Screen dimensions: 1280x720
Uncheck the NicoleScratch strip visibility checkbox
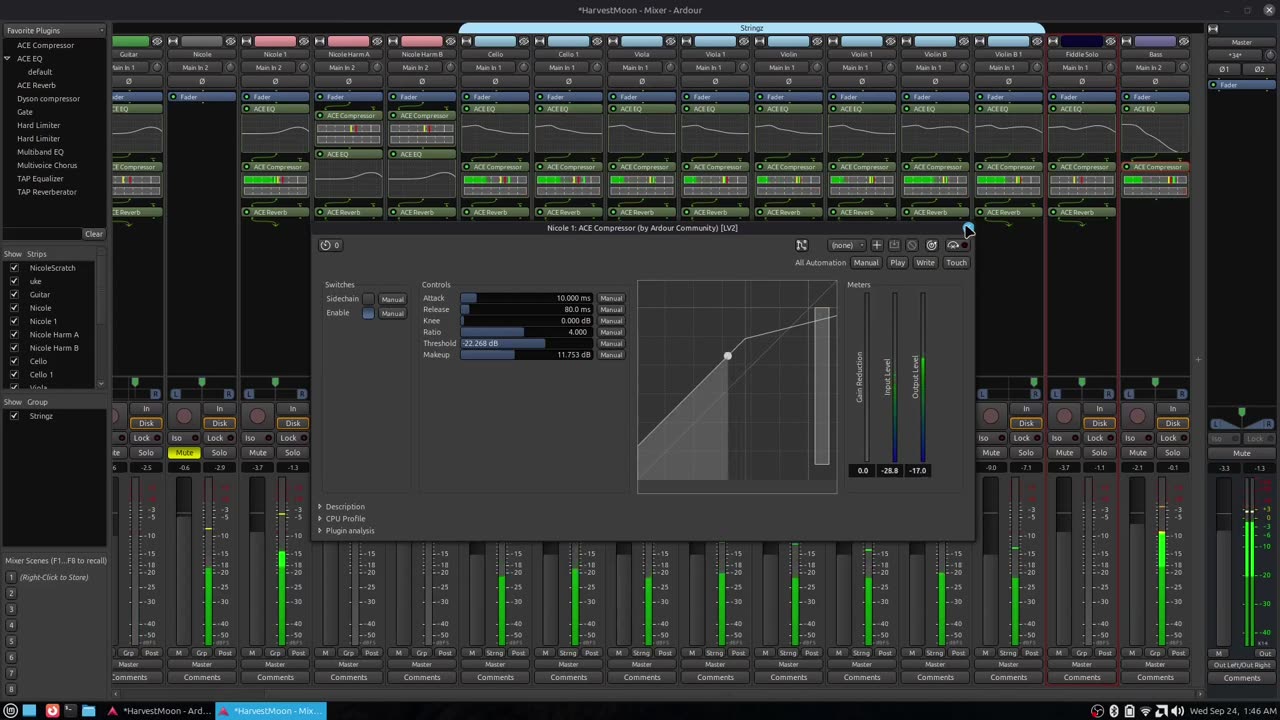pyautogui.click(x=14, y=268)
